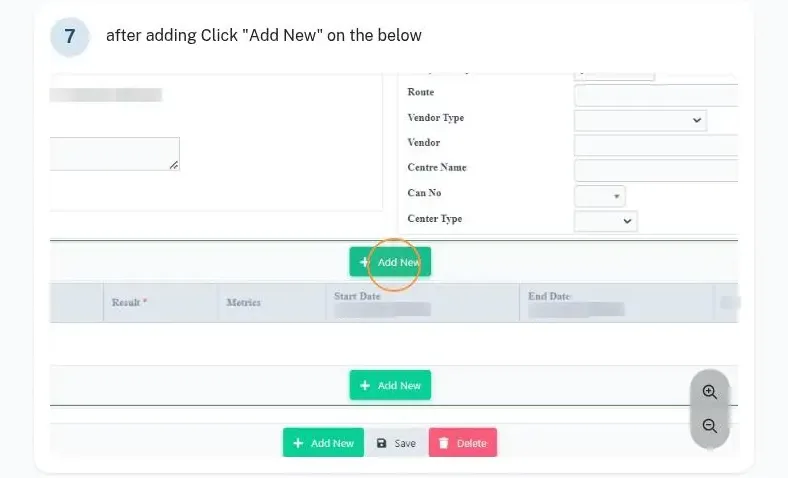788x478 pixels.
Task: Click the Route input field
Action: [656, 95]
